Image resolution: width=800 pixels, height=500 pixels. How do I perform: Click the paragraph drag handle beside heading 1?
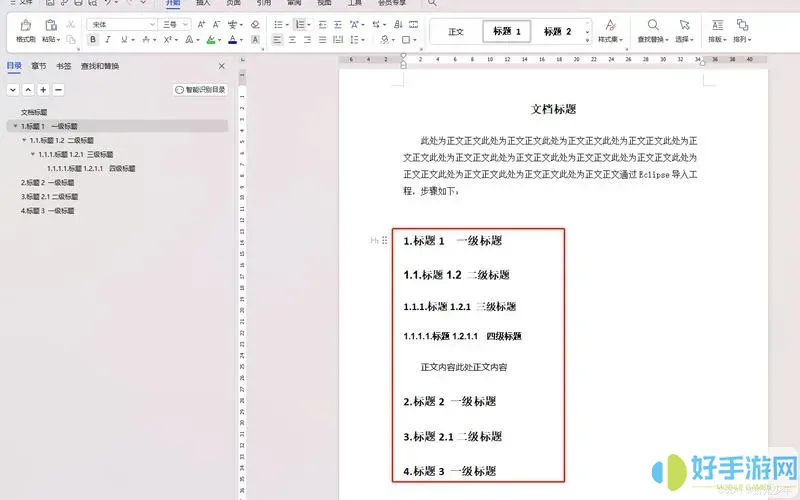click(x=384, y=240)
